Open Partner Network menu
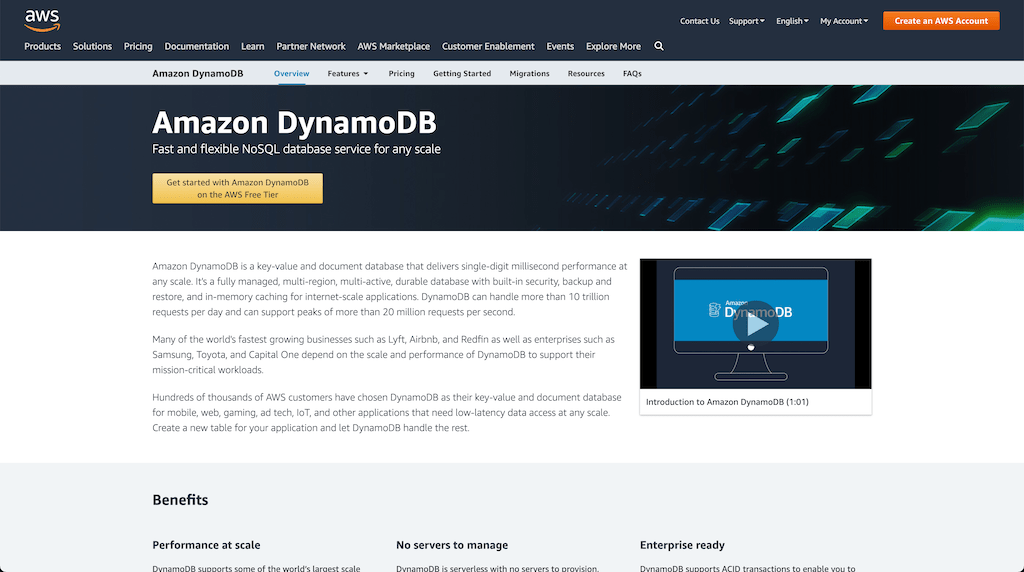This screenshot has height=572, width=1024. point(311,46)
